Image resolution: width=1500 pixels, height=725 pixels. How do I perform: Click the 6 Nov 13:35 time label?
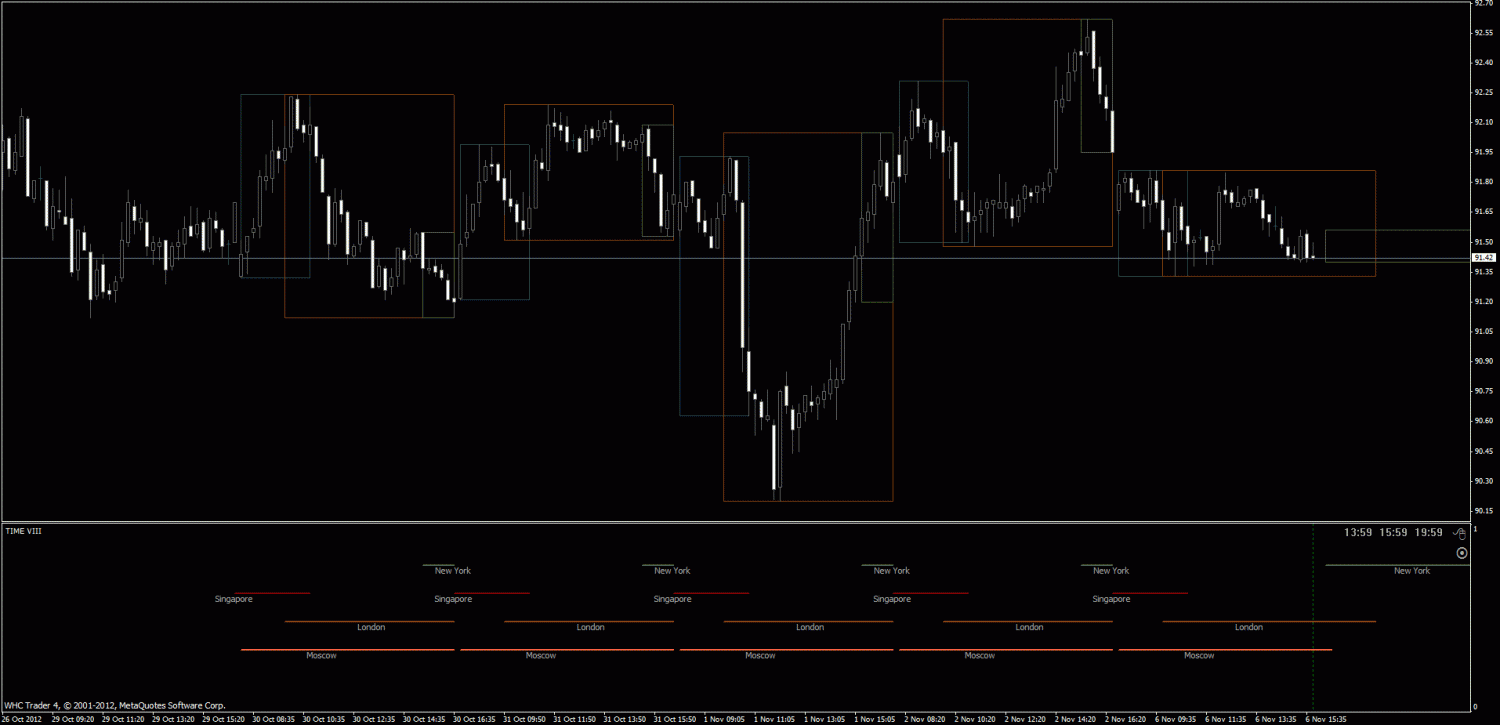coord(1276,719)
